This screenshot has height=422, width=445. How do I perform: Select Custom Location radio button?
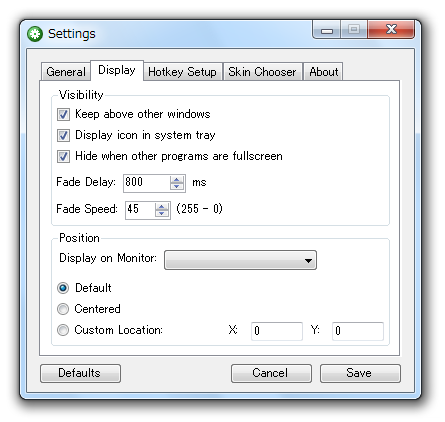click(63, 330)
